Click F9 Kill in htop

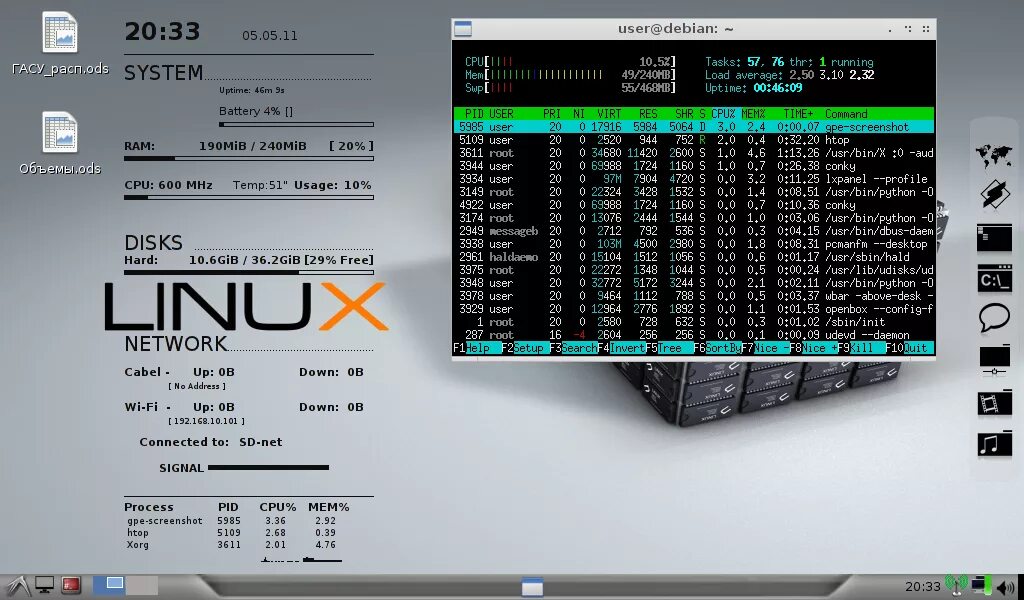pyautogui.click(x=861, y=348)
